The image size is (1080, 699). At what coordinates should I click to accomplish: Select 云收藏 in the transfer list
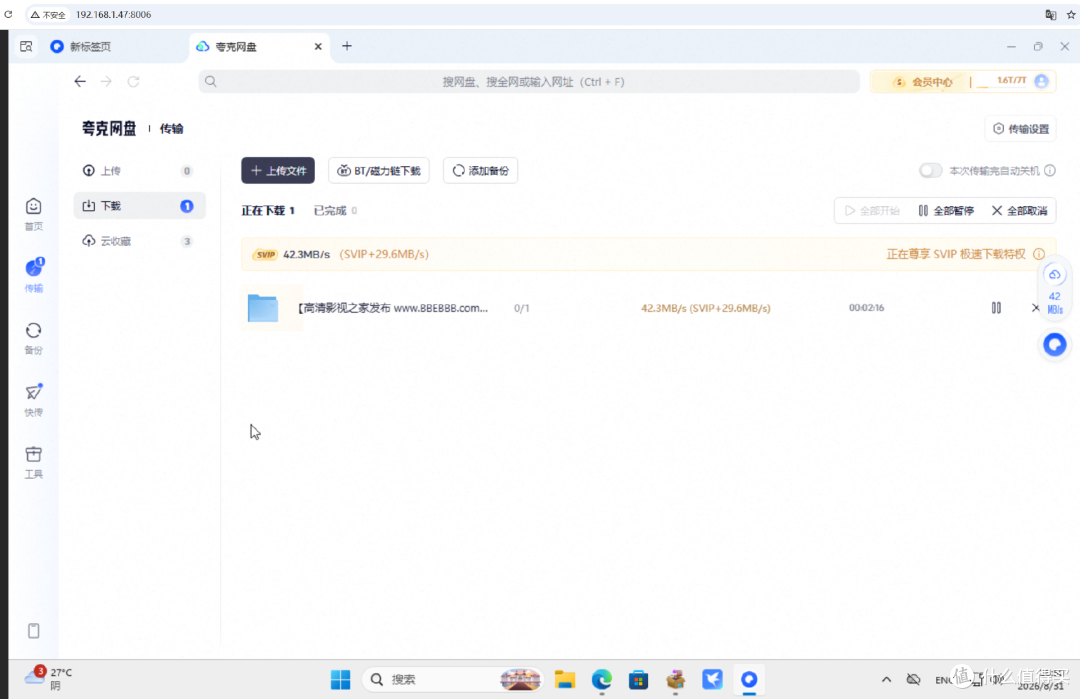(139, 241)
